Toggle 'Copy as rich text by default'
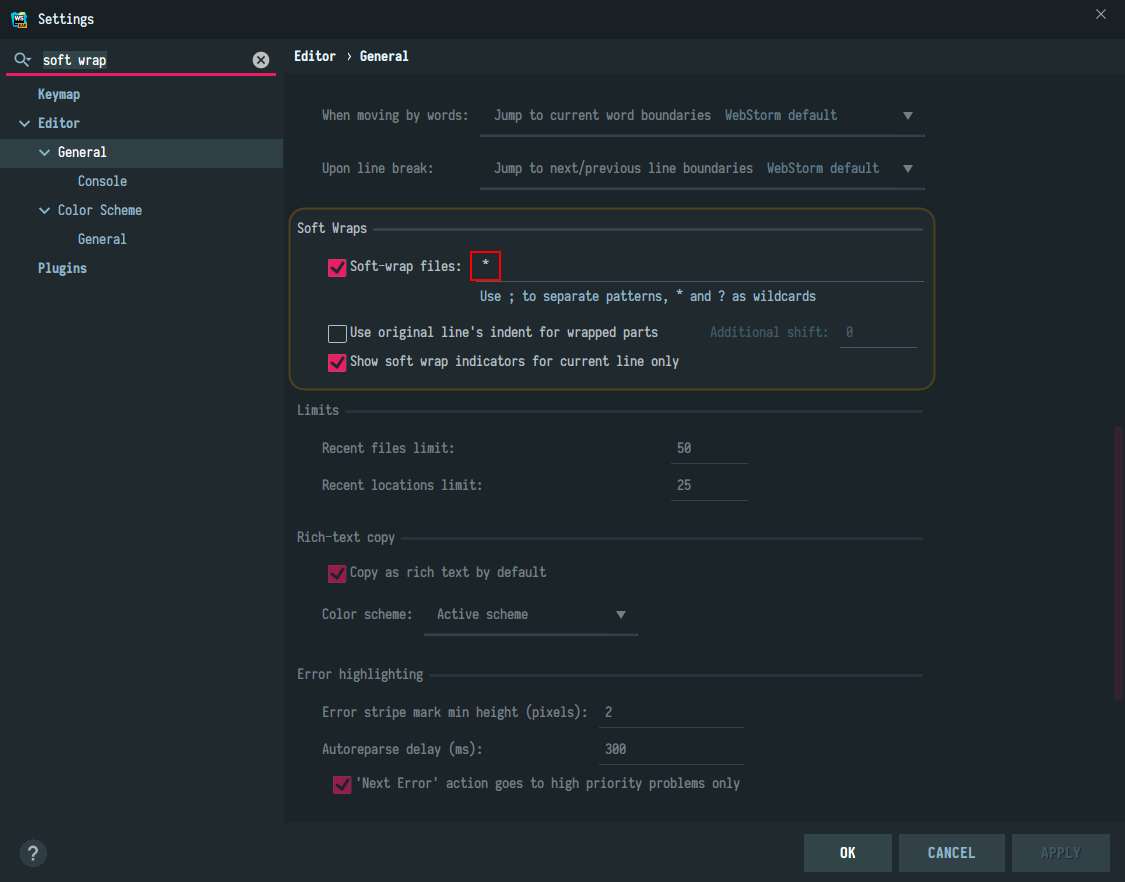Image resolution: width=1125 pixels, height=882 pixels. (x=336, y=573)
